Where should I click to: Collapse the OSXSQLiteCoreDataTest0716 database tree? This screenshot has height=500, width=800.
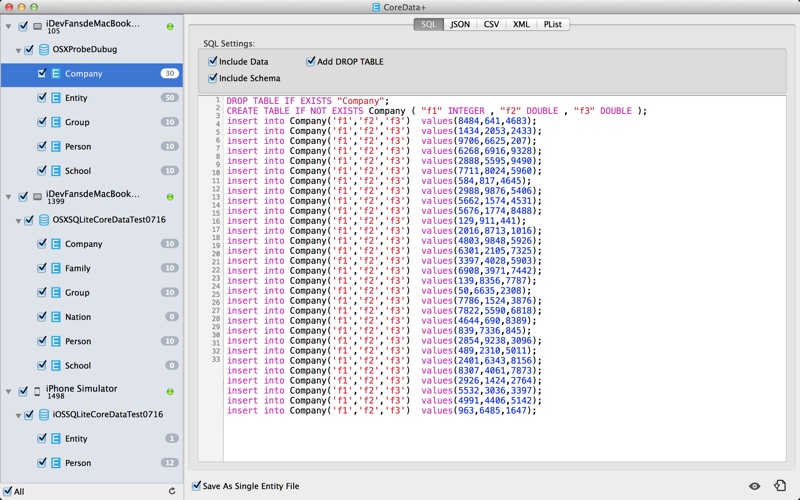[x=18, y=221]
